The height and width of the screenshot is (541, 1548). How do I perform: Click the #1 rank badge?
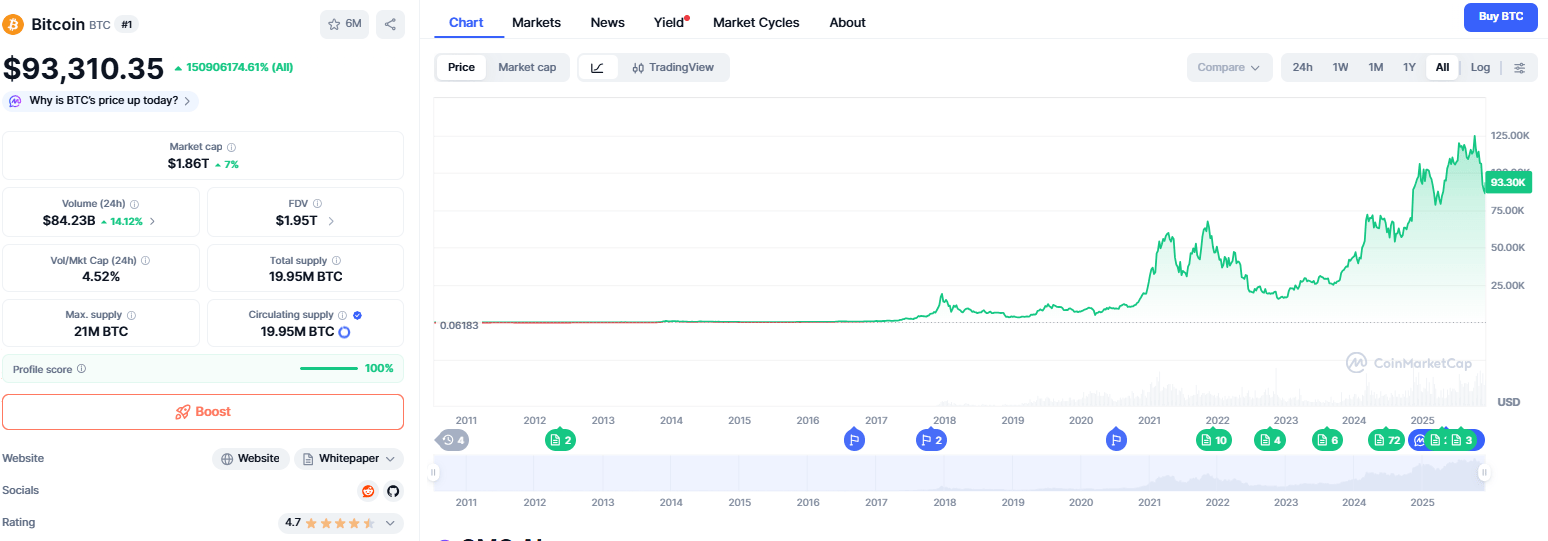[x=126, y=24]
